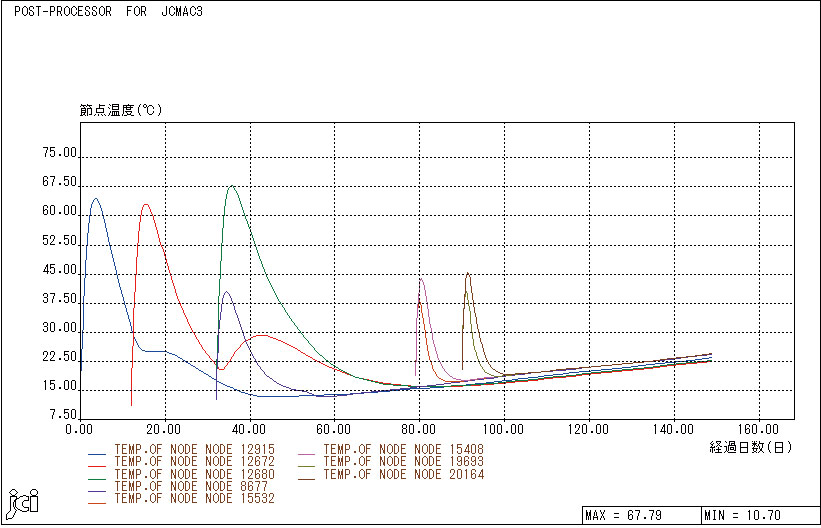Click legend entry TEMP.OF NODE NODE 15408

click(404, 449)
